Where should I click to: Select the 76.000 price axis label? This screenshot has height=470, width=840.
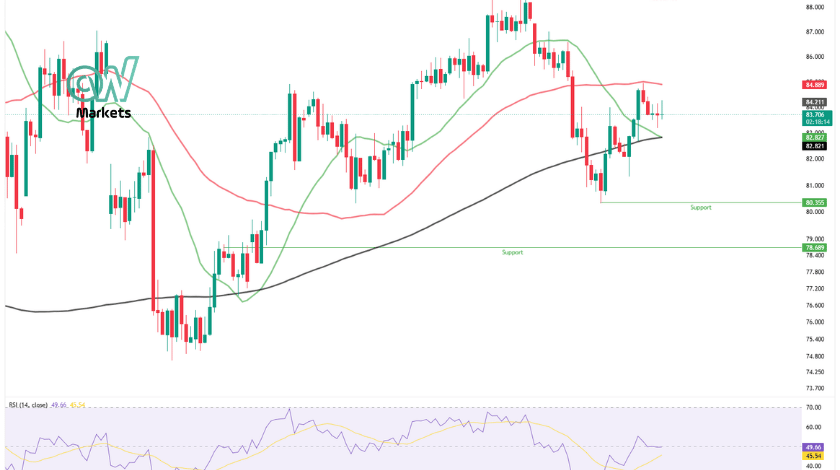point(814,322)
